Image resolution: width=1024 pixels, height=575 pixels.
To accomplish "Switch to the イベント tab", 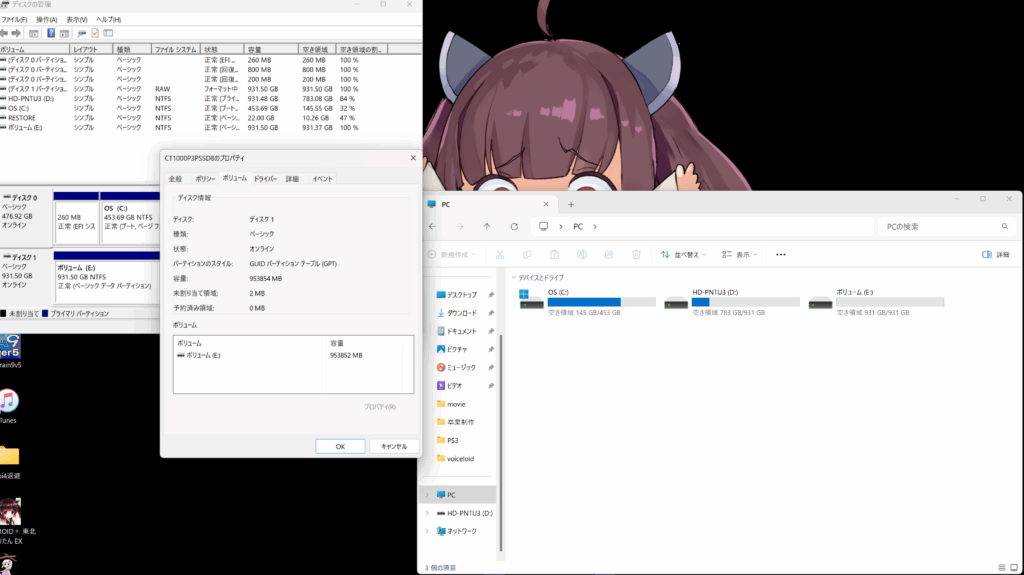I will point(322,179).
